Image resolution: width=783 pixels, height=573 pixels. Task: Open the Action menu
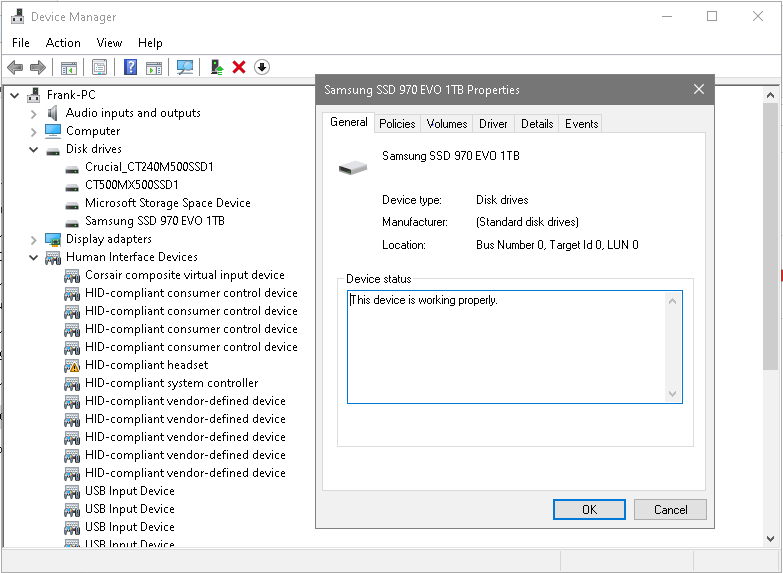click(63, 43)
